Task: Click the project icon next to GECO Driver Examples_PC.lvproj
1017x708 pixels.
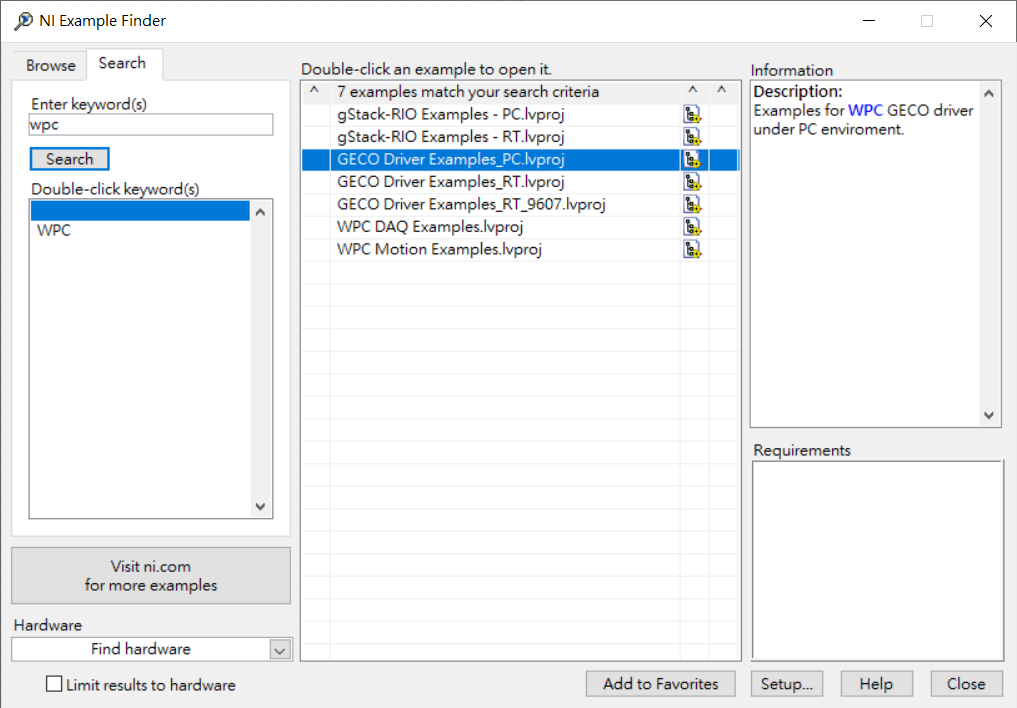Action: coord(692,158)
